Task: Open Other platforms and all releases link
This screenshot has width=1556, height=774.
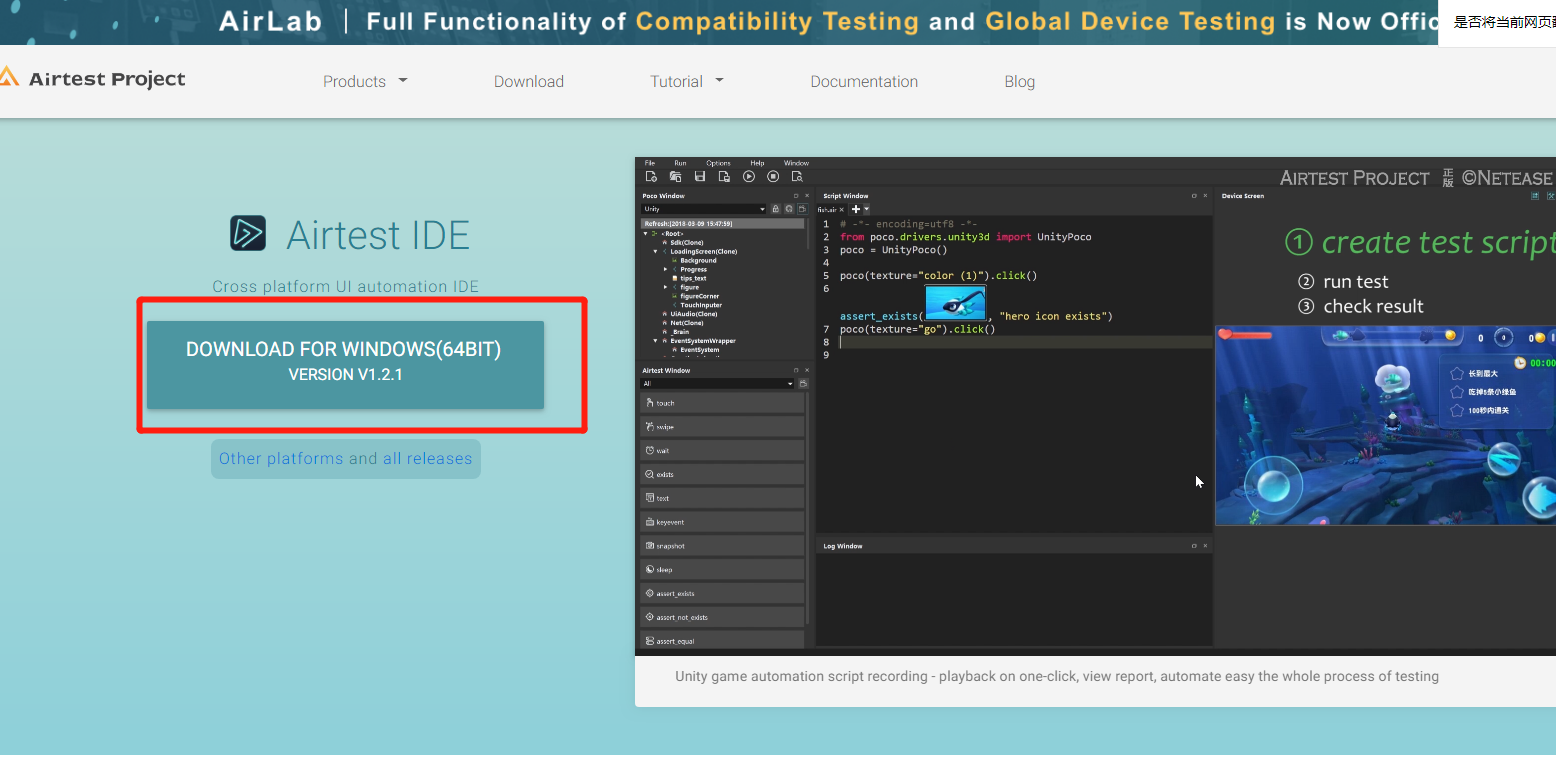Action: click(345, 459)
